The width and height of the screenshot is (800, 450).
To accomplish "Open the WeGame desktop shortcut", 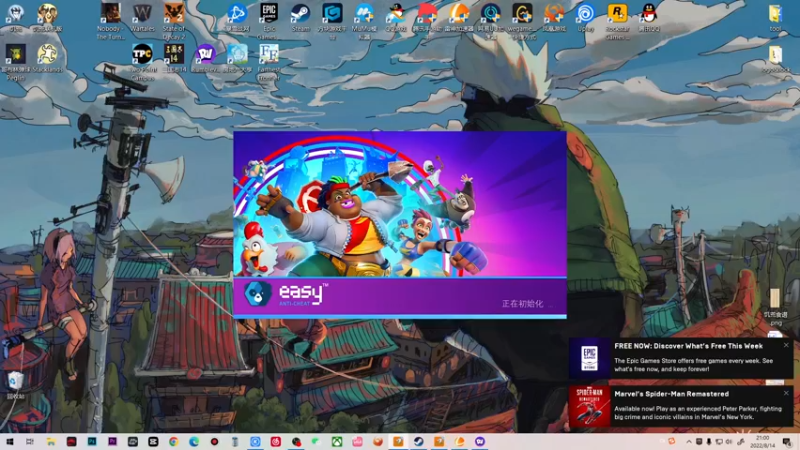I will pyautogui.click(x=522, y=20).
